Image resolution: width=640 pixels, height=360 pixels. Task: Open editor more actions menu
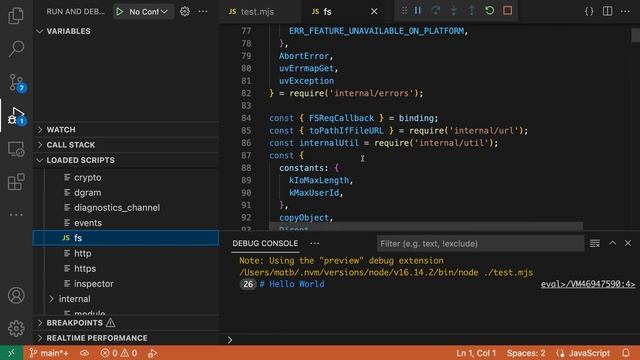[x=625, y=11]
